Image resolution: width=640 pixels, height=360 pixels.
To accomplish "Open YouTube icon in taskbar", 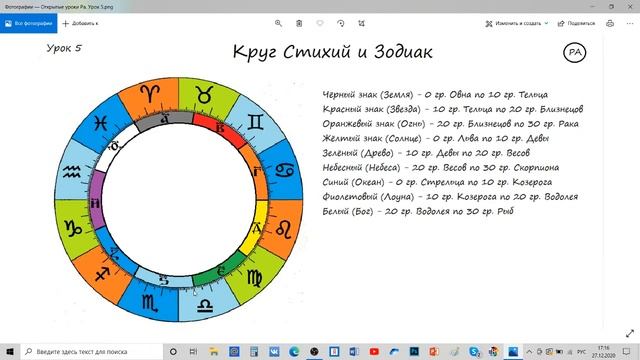I will click(374, 351).
